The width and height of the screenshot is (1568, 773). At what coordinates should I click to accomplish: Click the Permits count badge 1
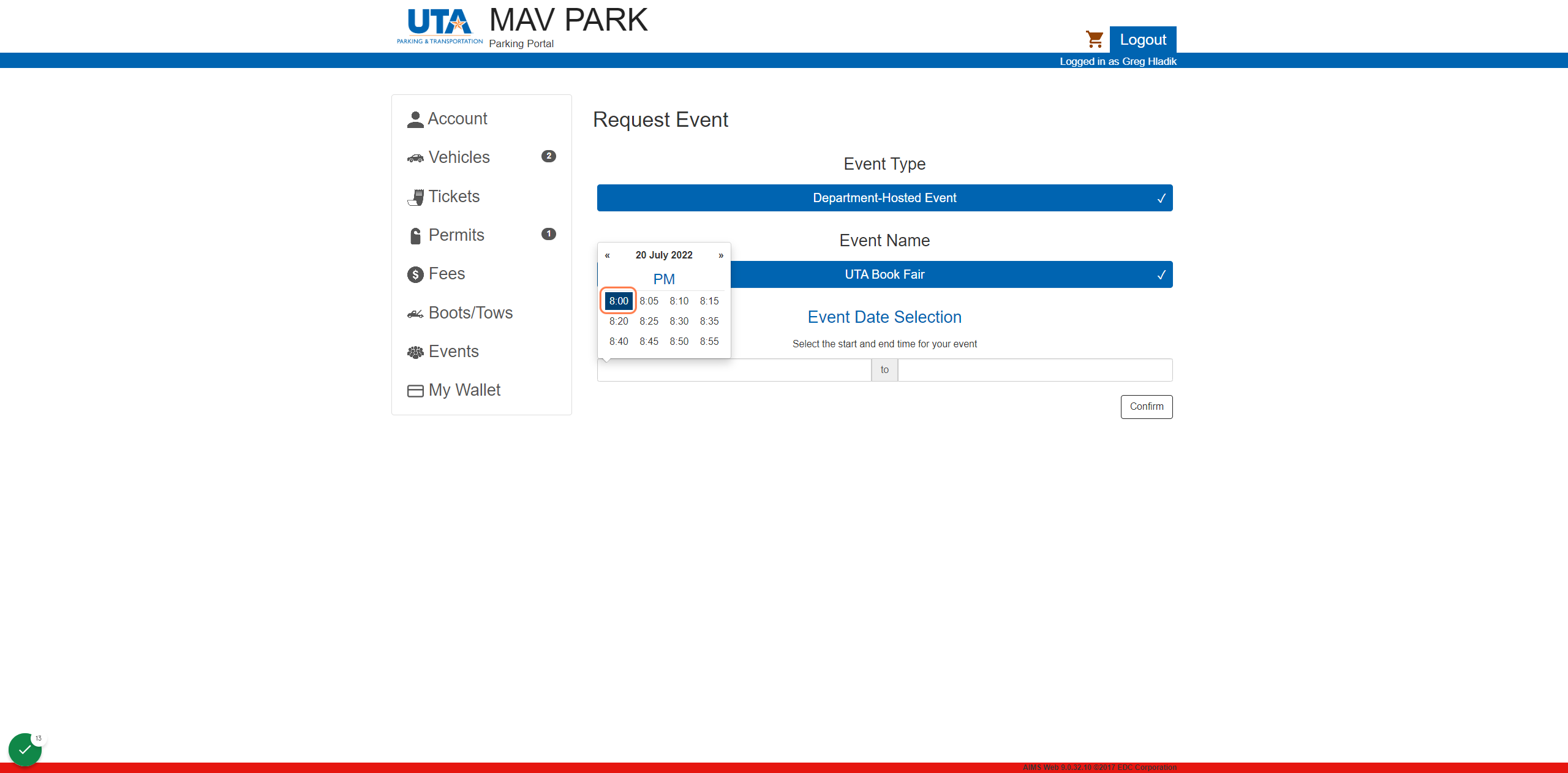click(x=549, y=234)
